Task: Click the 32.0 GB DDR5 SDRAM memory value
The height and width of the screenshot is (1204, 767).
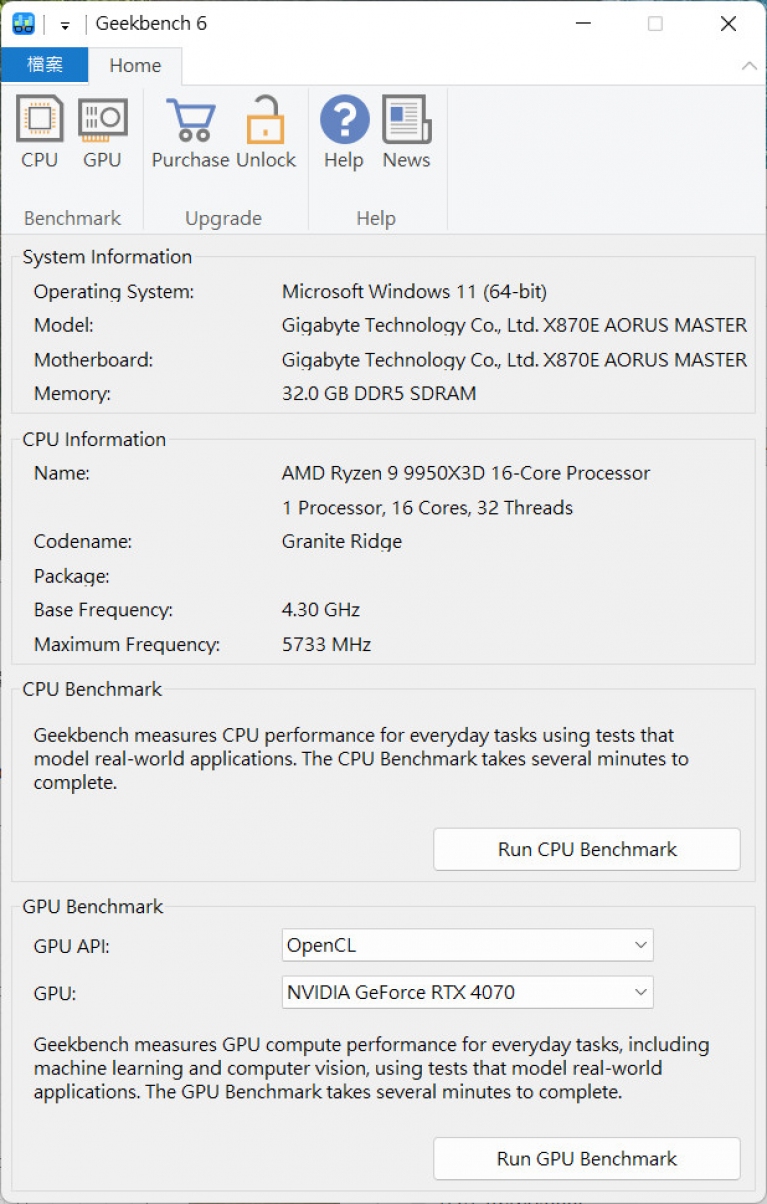Action: click(379, 394)
